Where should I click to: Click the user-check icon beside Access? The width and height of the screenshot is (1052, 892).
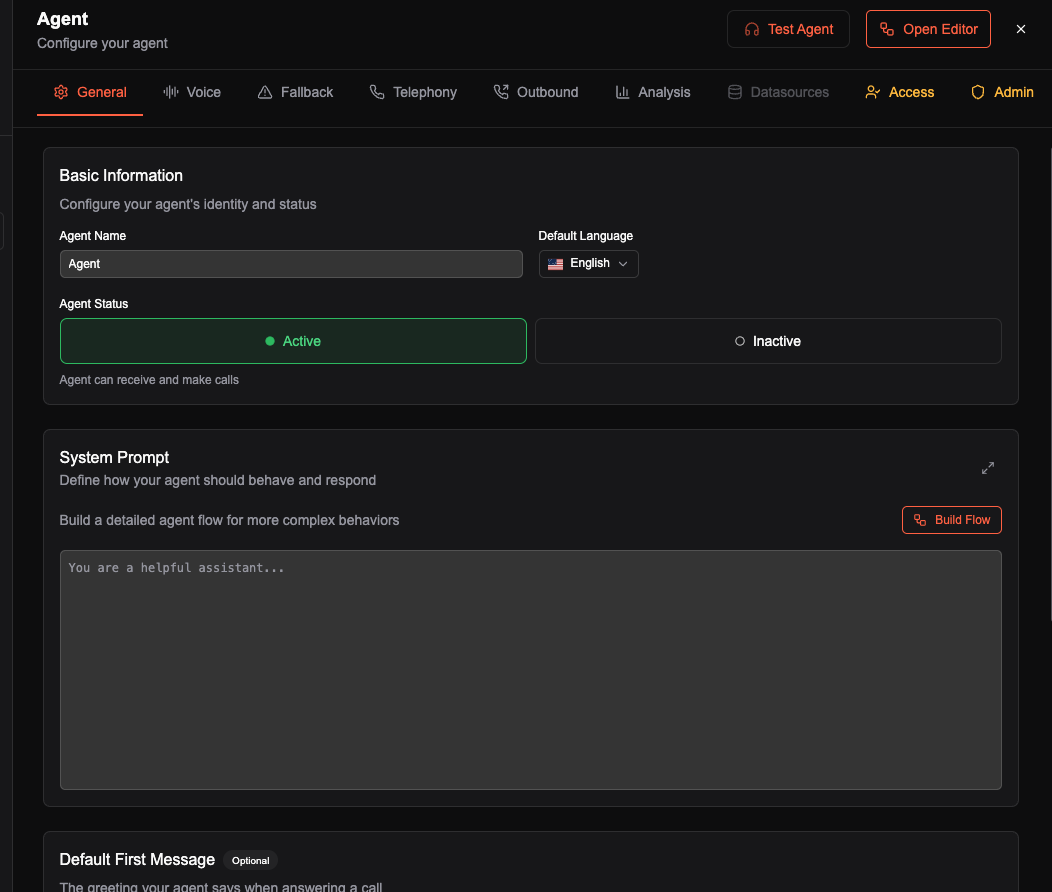873,92
